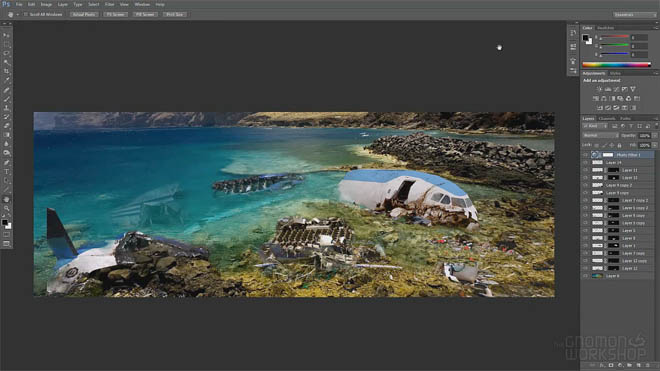Screen dimensions: 660x371
Task: Hide the bottom landscape photo layer
Action: pos(585,276)
